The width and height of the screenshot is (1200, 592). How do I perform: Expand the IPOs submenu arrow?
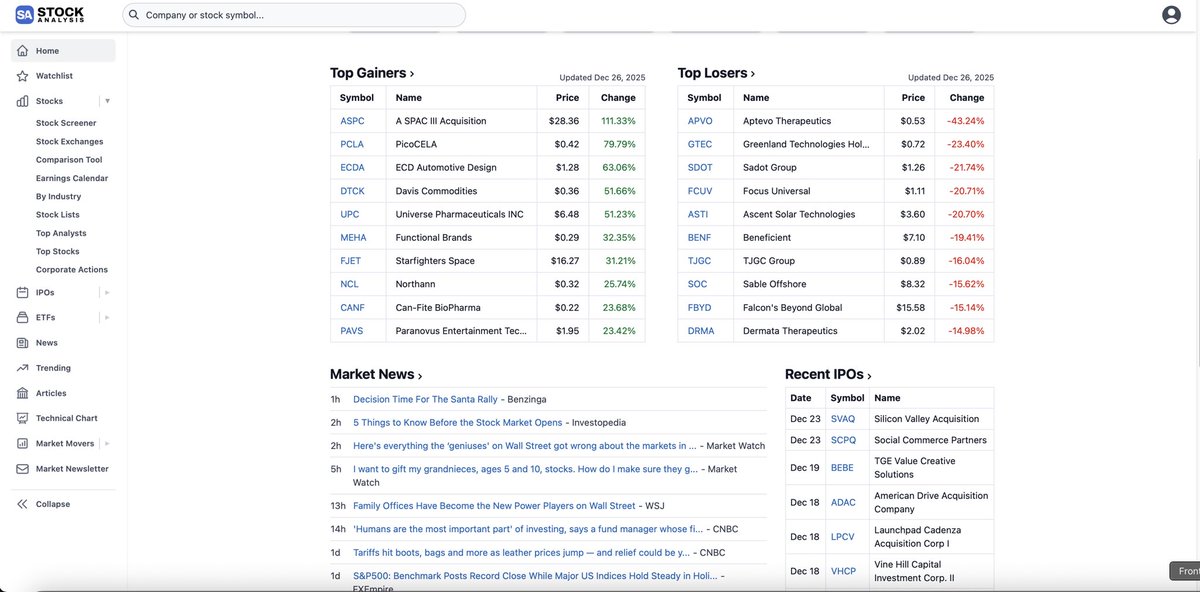[x=107, y=292]
